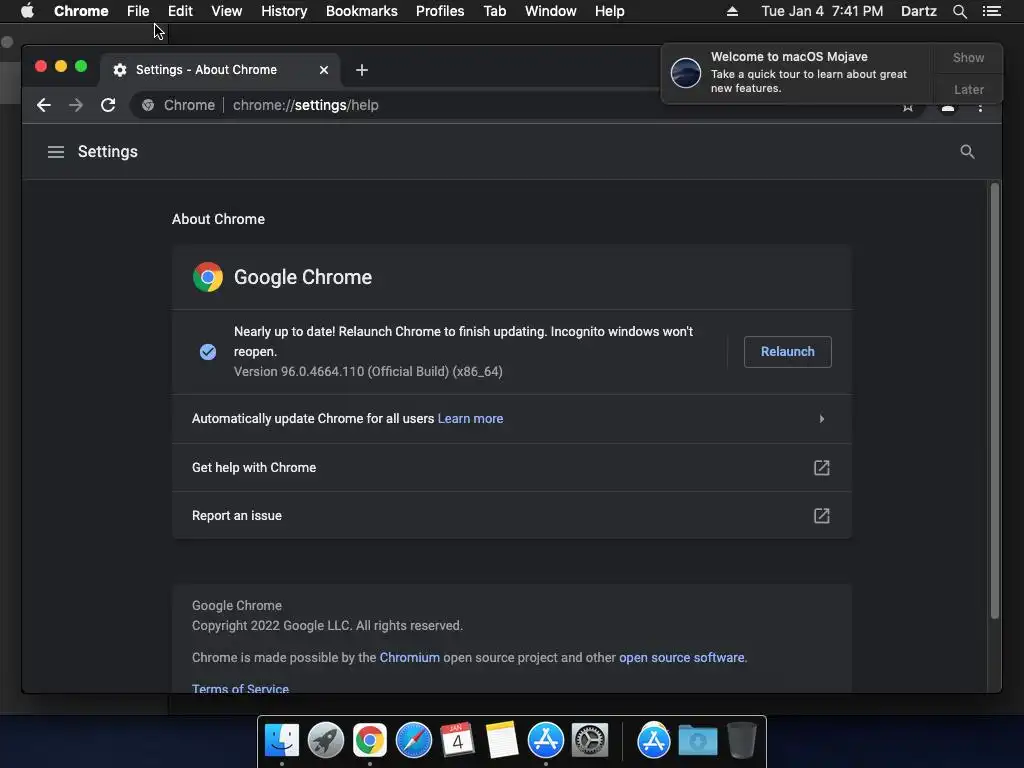Select the Settings - About Chrome tab
The height and width of the screenshot is (768, 1024).
[219, 70]
